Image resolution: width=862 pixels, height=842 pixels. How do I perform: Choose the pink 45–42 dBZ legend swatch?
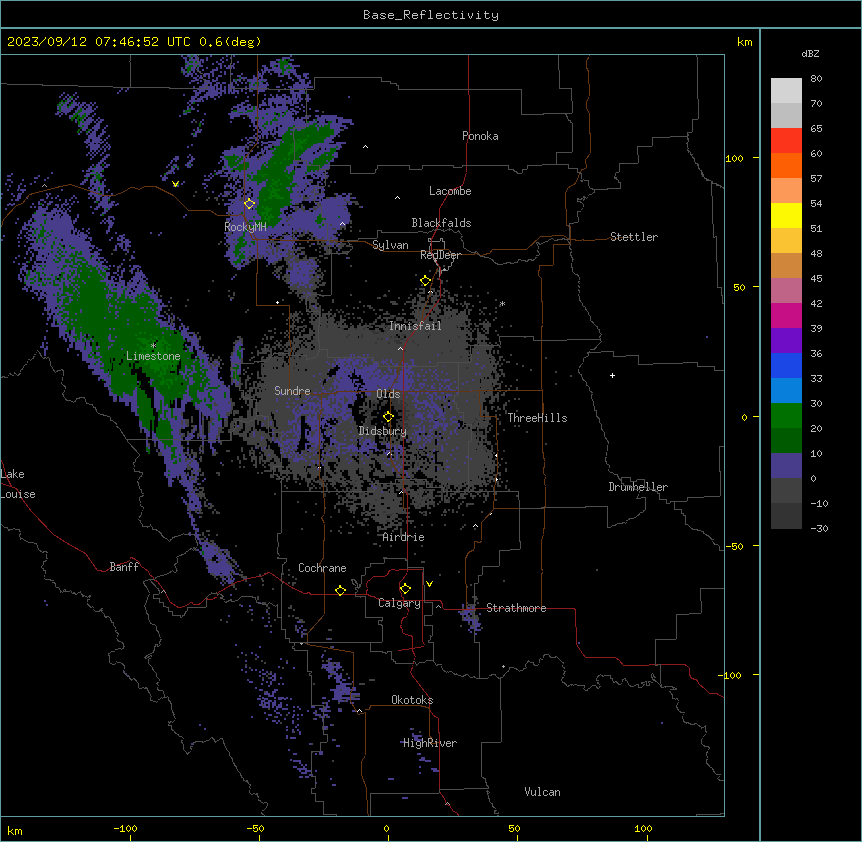coord(786,291)
